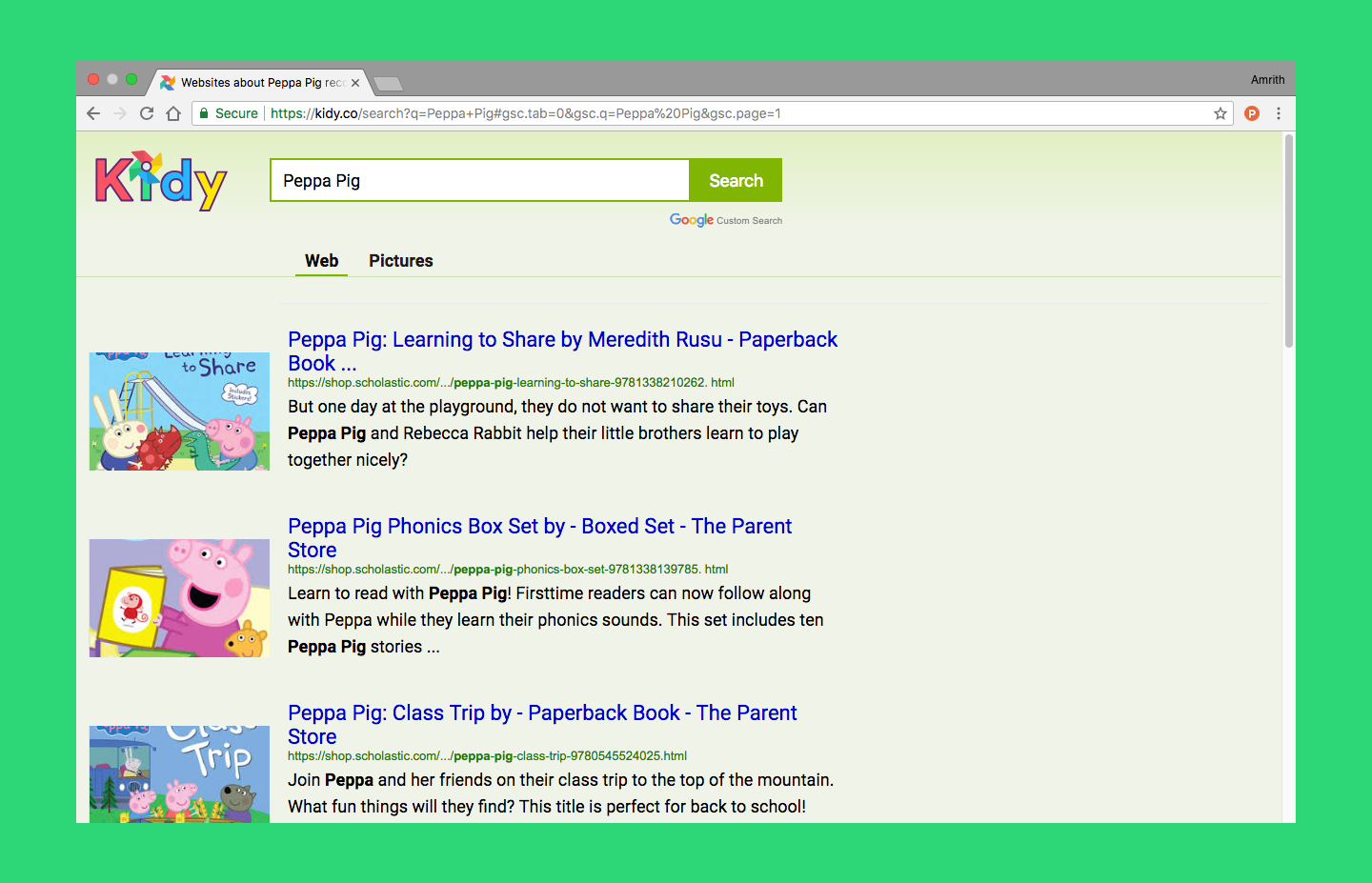
Task: Close the Websites about Peppa Pig tab
Action: point(355,83)
